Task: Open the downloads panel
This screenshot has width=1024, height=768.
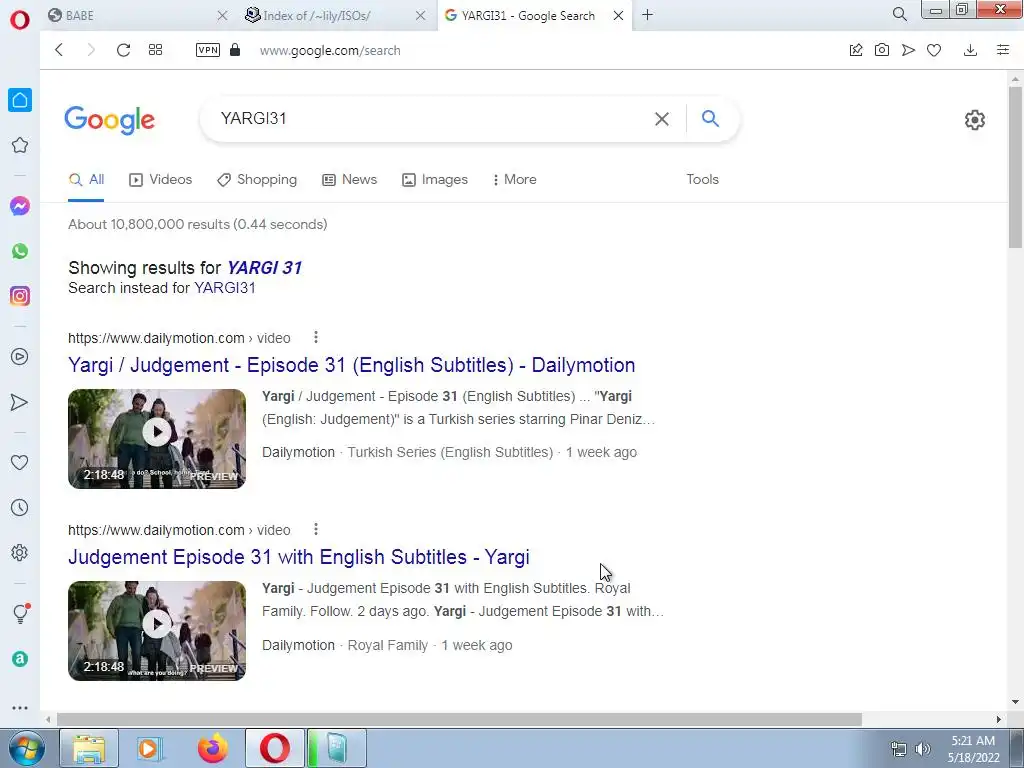Action: (970, 50)
